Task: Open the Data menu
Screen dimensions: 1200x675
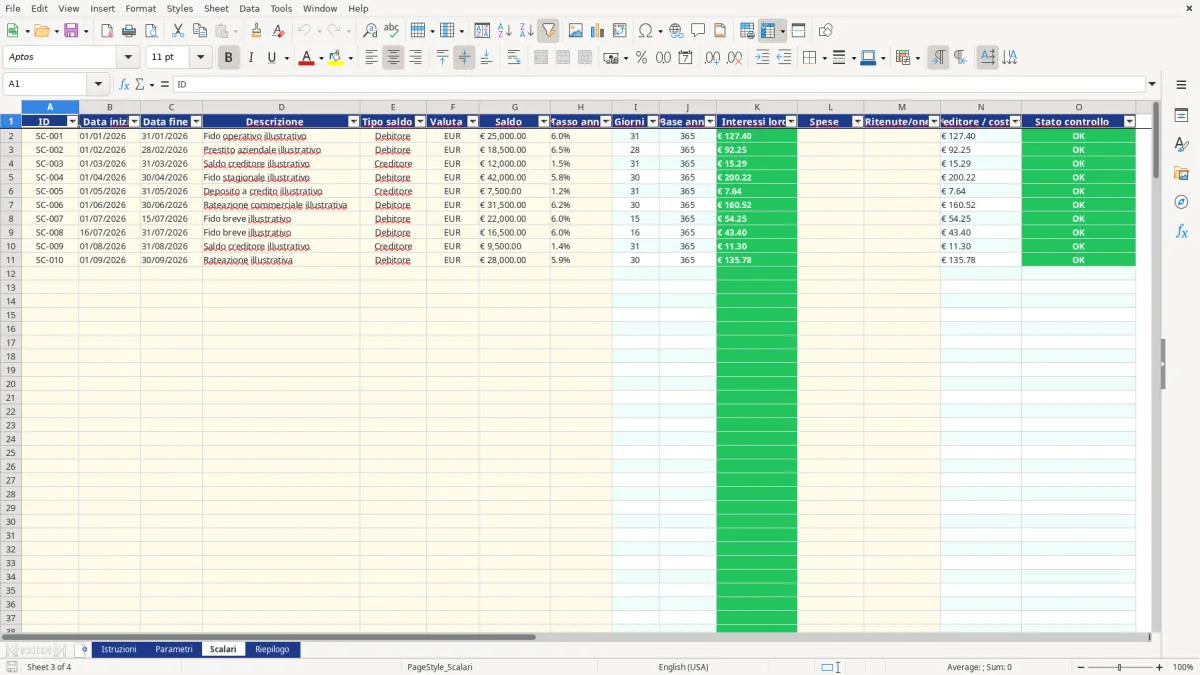Action: tap(249, 8)
